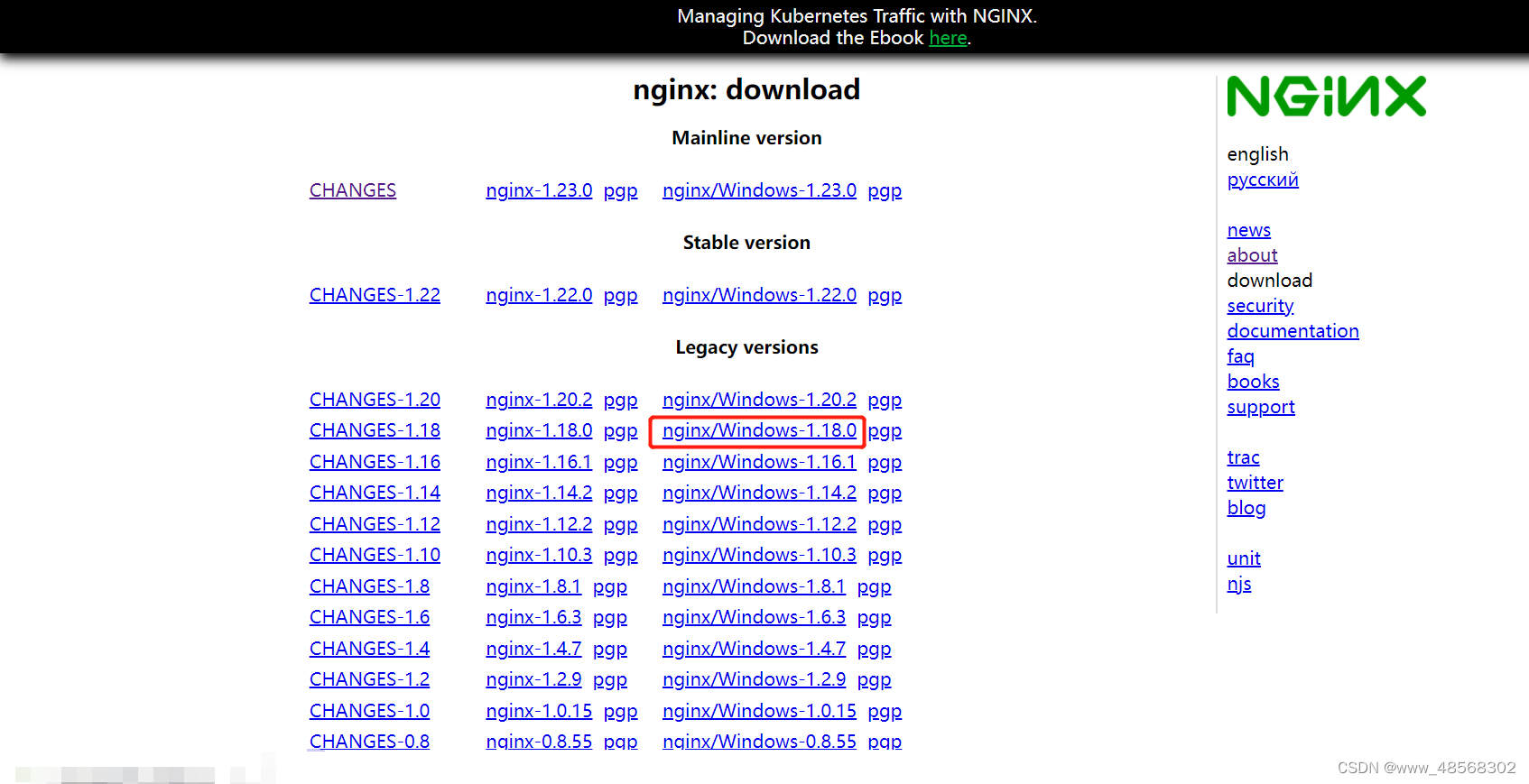Image resolution: width=1529 pixels, height=784 pixels.
Task: Open the trac link
Action: [1243, 457]
